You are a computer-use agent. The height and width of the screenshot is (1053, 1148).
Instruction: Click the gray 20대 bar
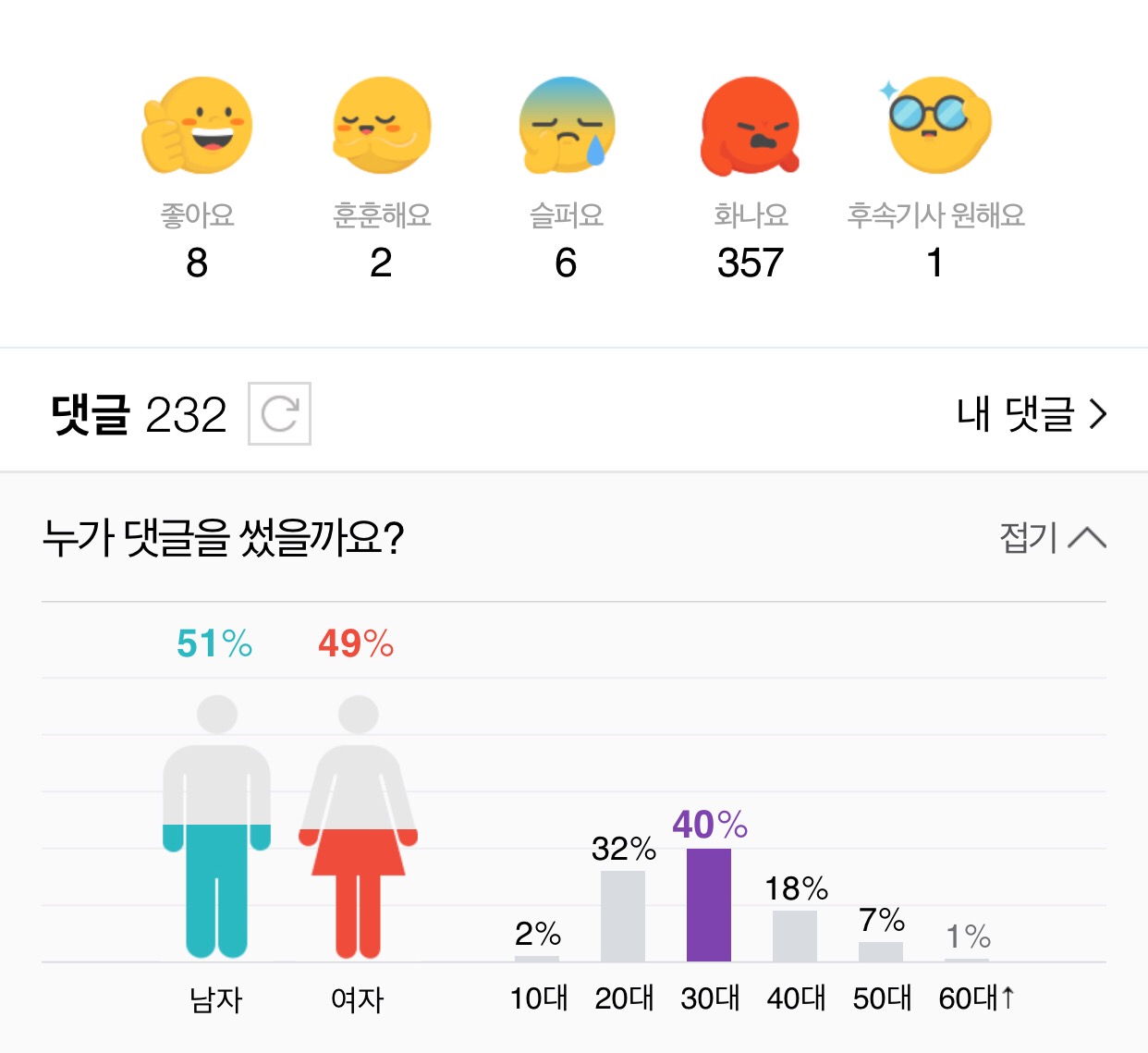(x=623, y=916)
